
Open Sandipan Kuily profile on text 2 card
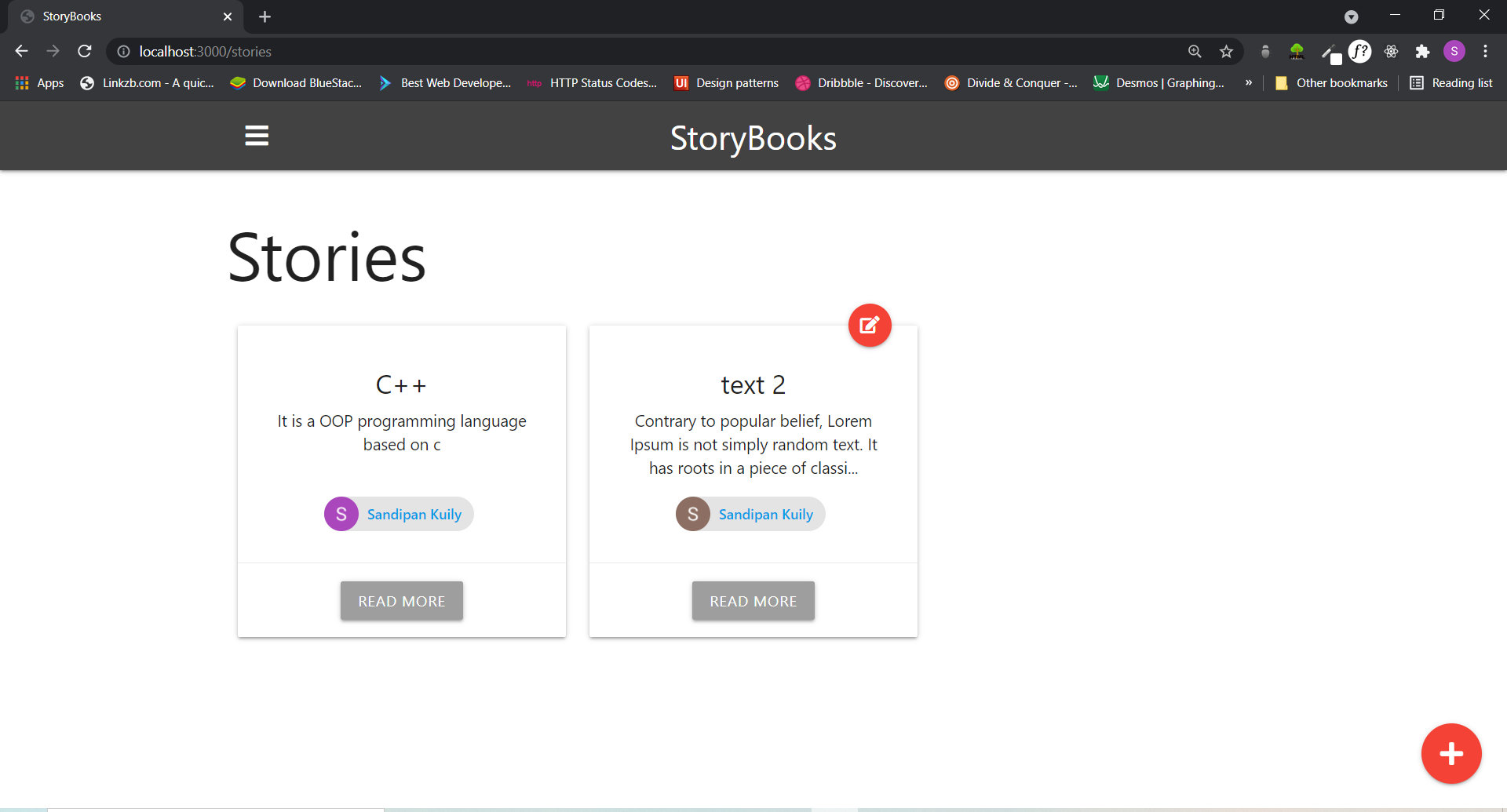point(766,515)
